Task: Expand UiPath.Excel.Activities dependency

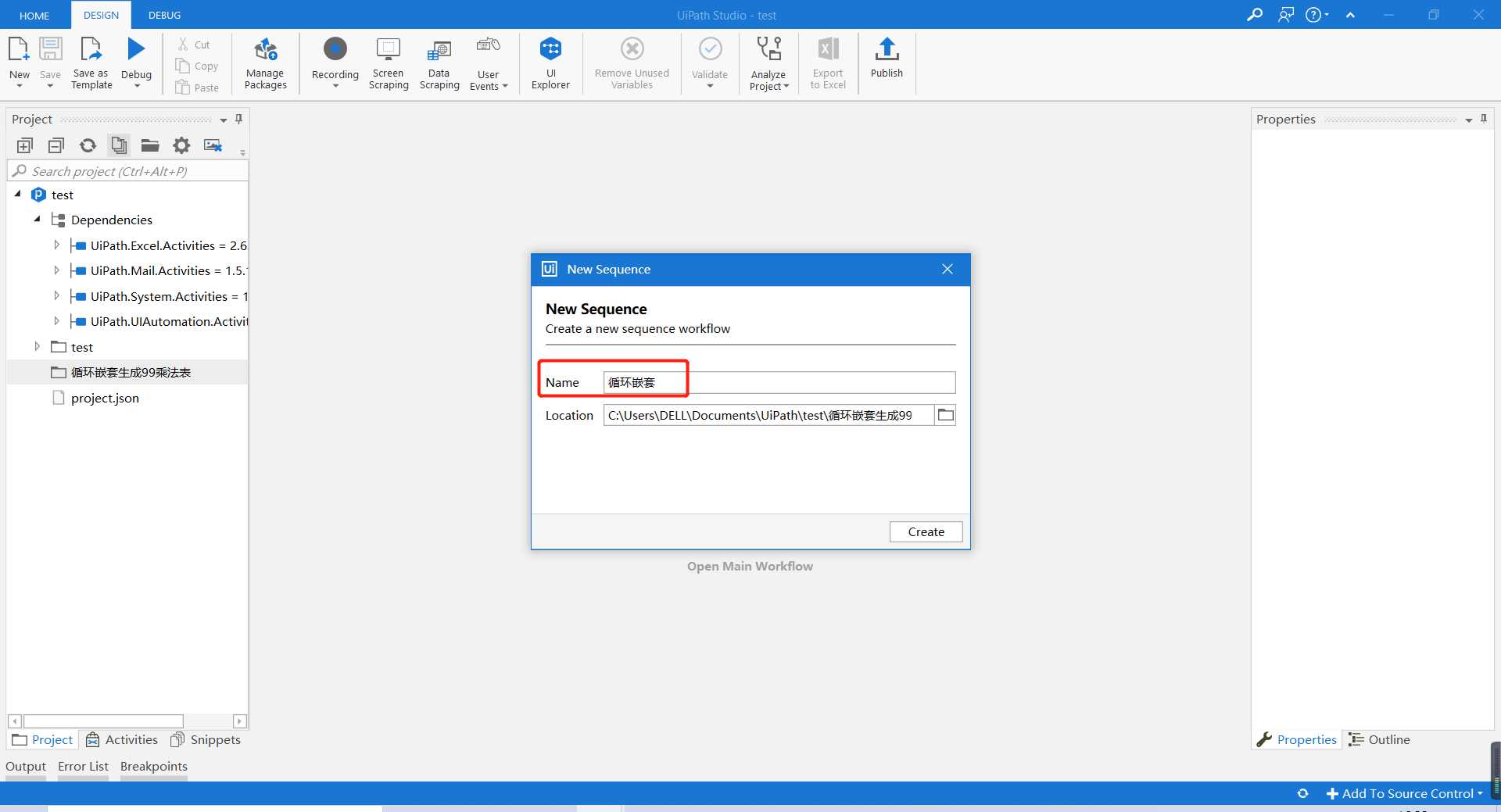Action: point(56,245)
